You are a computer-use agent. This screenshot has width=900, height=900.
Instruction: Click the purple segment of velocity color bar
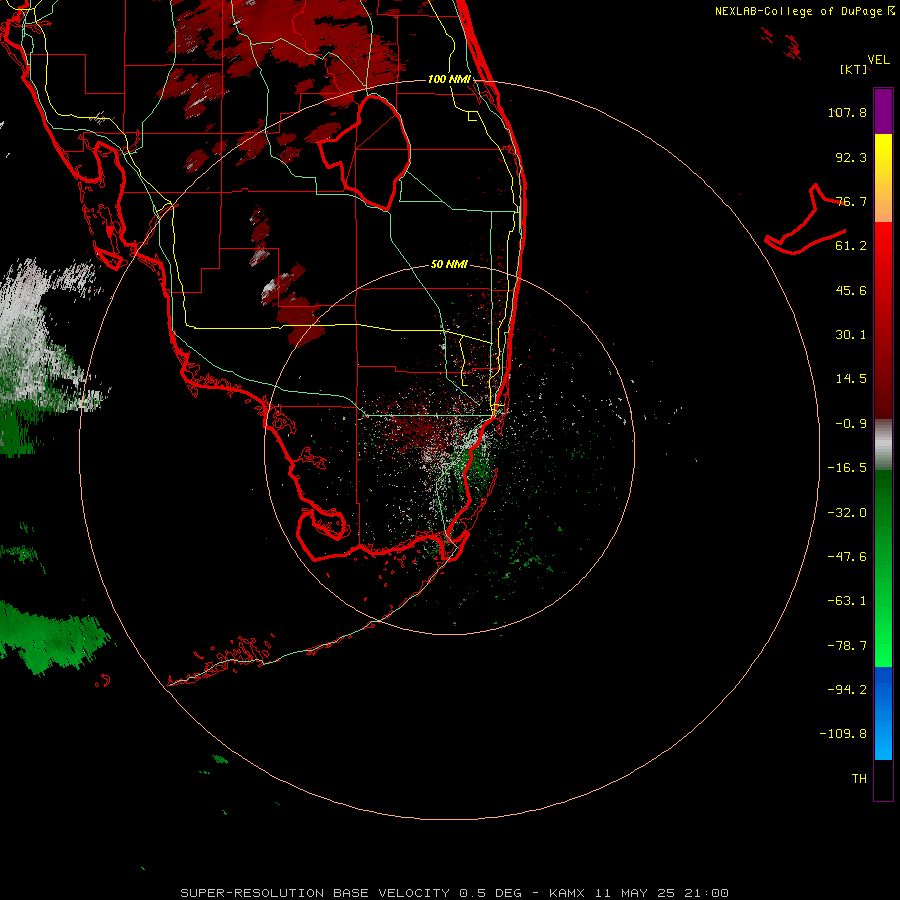tap(883, 111)
